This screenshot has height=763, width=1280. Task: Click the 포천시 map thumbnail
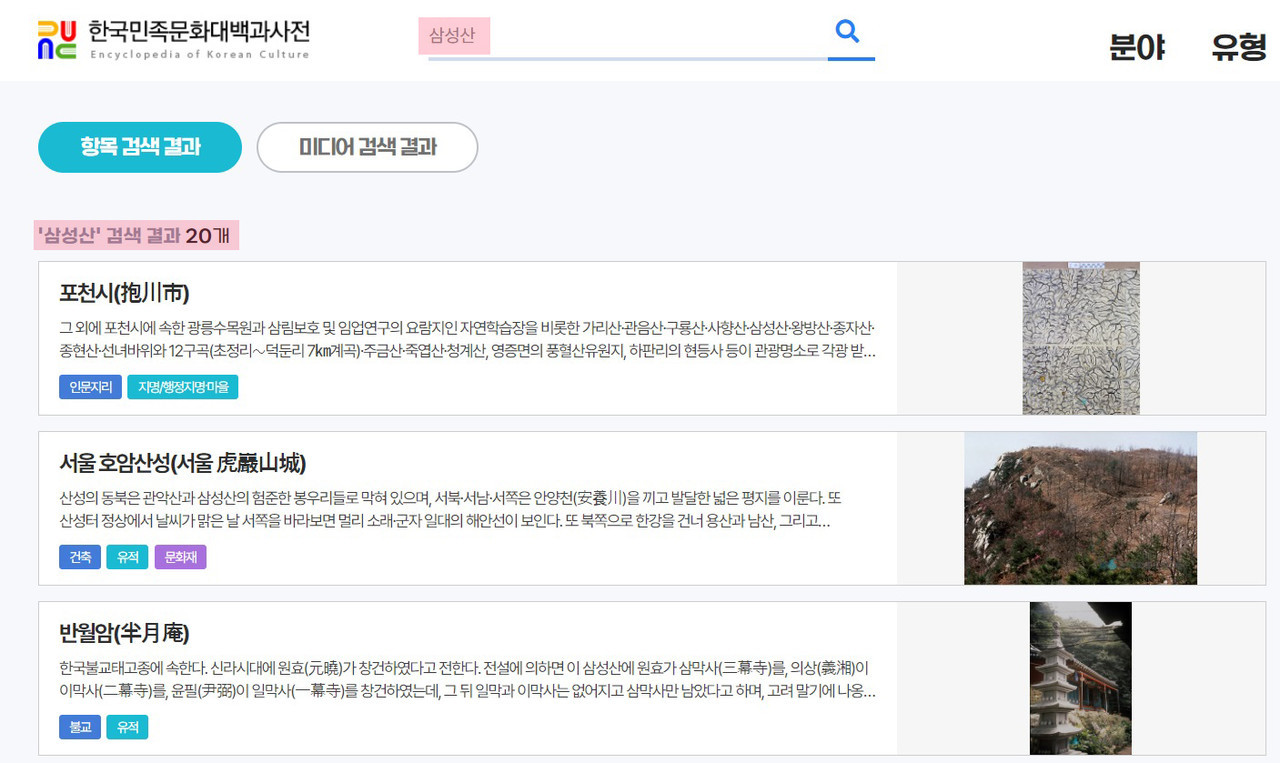pos(1080,337)
